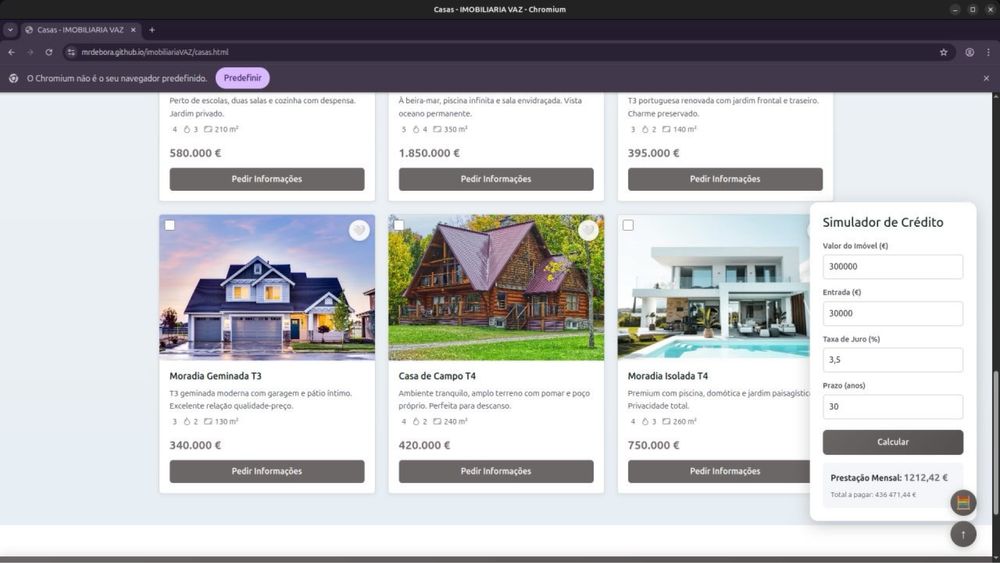Image resolution: width=1000 pixels, height=563 pixels.
Task: Click the 240 m² area value
Action: [455, 421]
